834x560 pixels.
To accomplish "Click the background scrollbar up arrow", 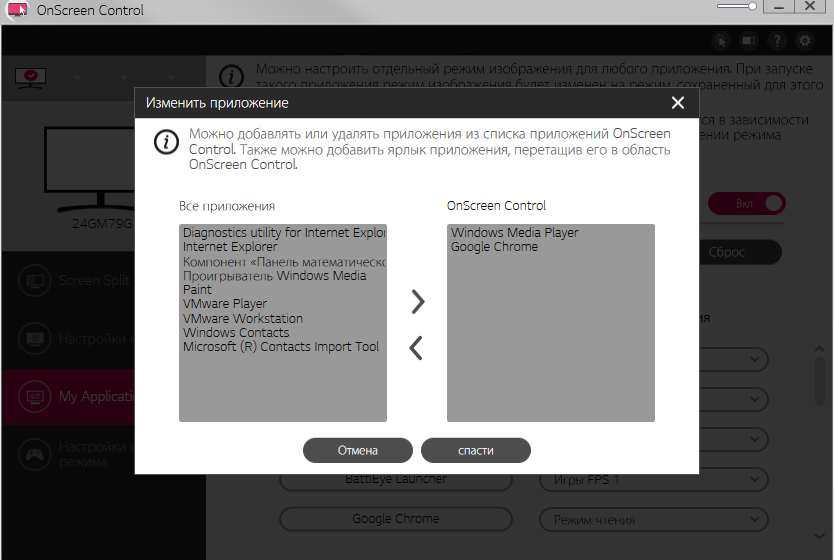I will pyautogui.click(x=820, y=349).
